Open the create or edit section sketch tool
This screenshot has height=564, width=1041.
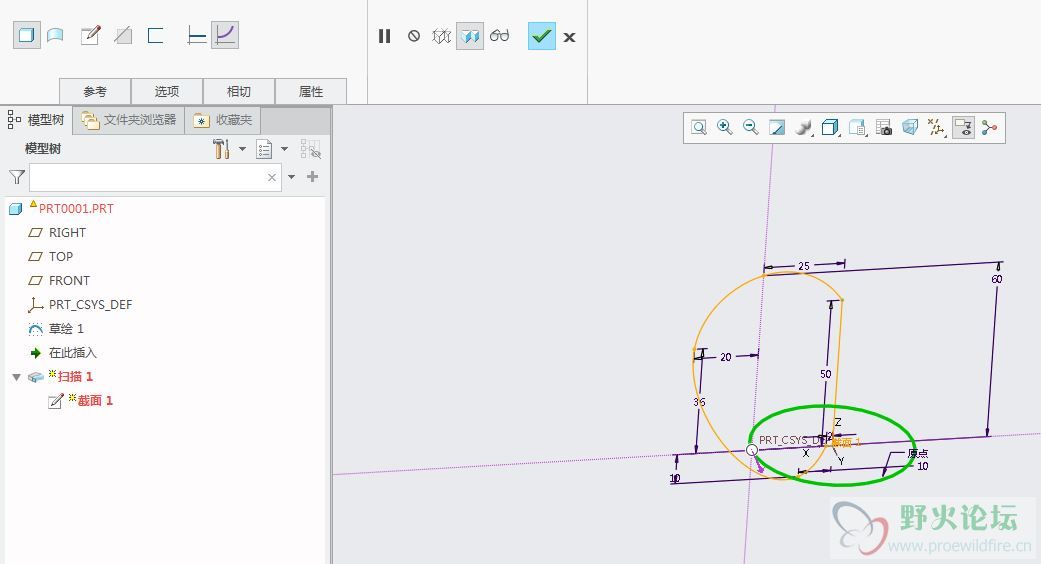click(x=90, y=35)
